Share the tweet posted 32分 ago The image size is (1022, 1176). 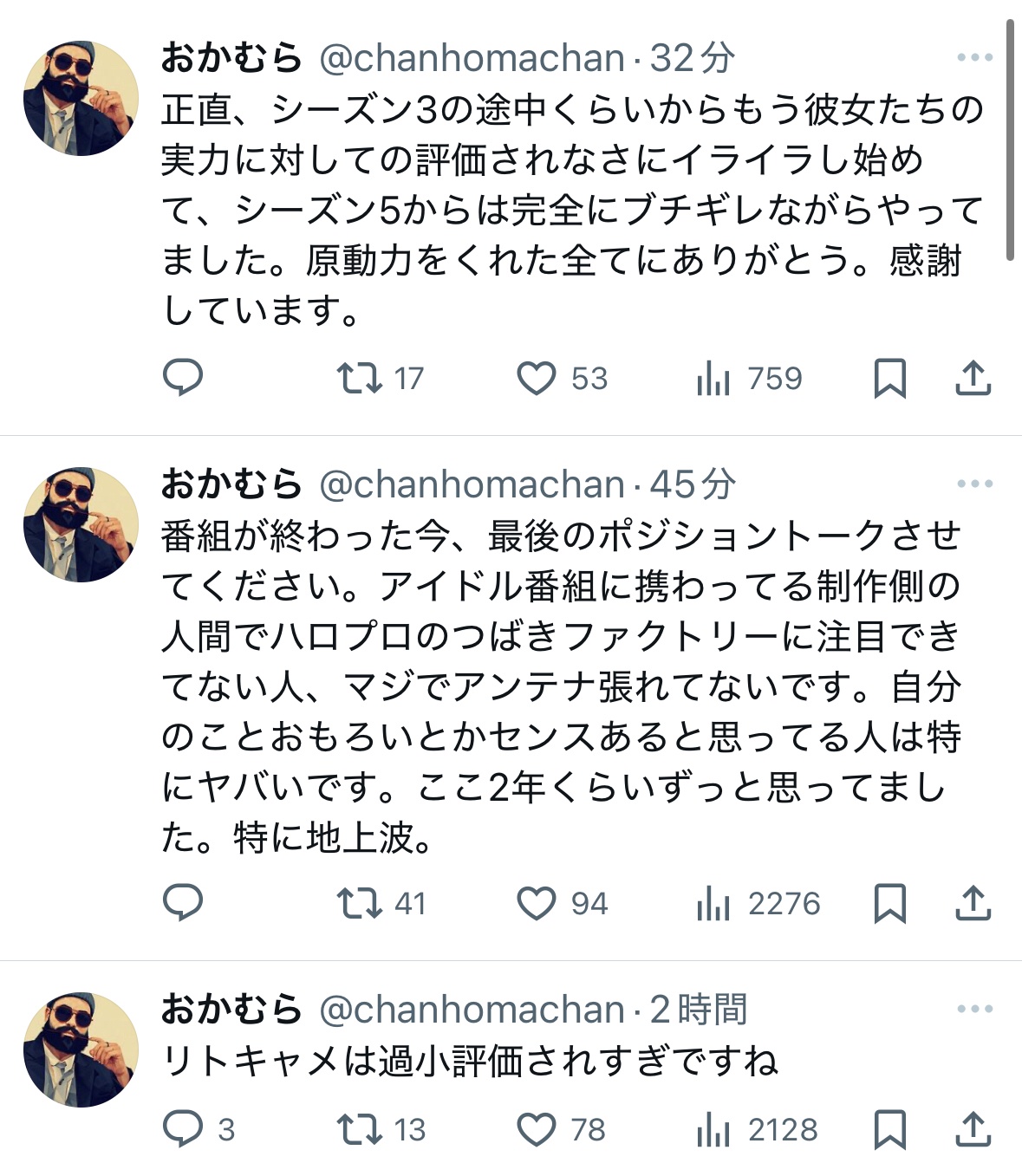tap(973, 379)
